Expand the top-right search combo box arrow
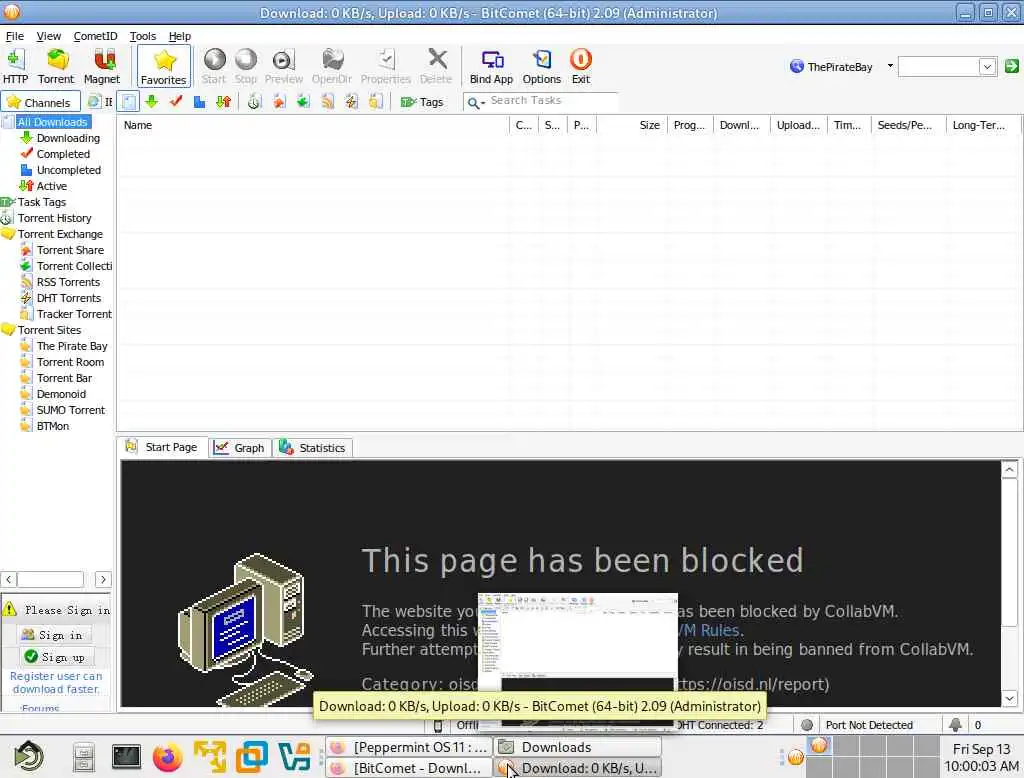Image resolution: width=1024 pixels, height=778 pixels. click(987, 67)
